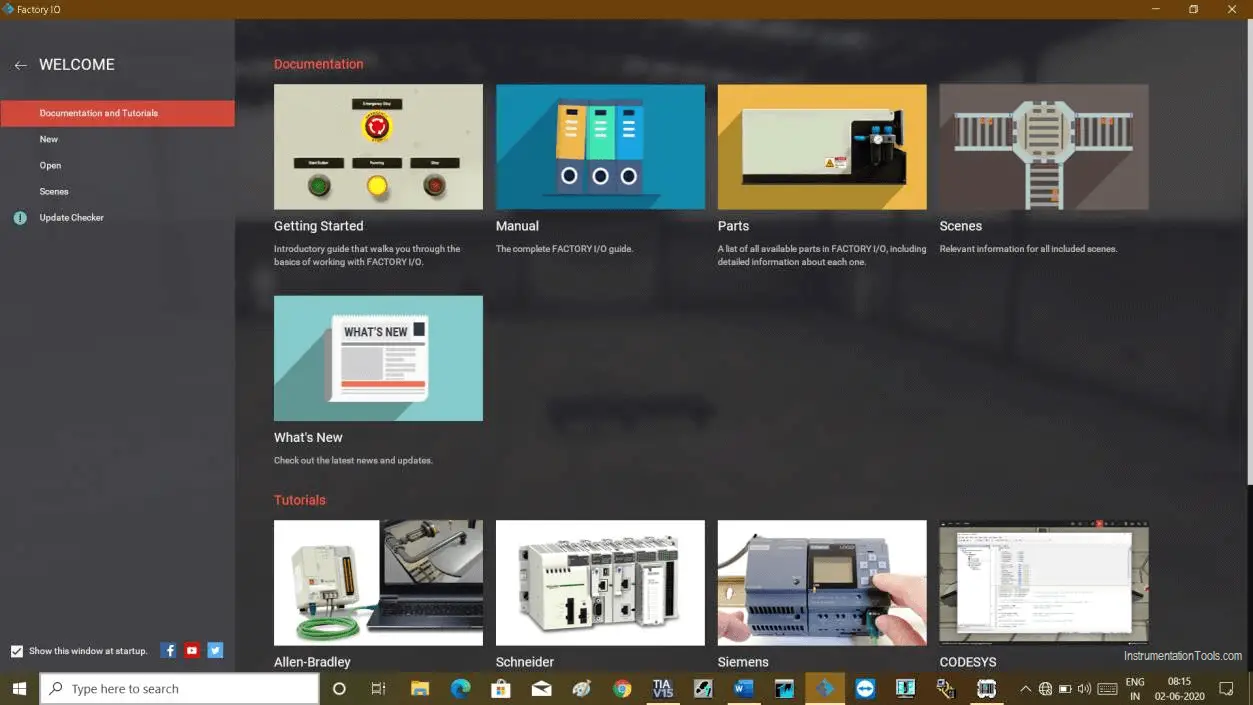Open the Allen-Bradley tutorial thumbnail
The width and height of the screenshot is (1253, 705).
coord(378,583)
